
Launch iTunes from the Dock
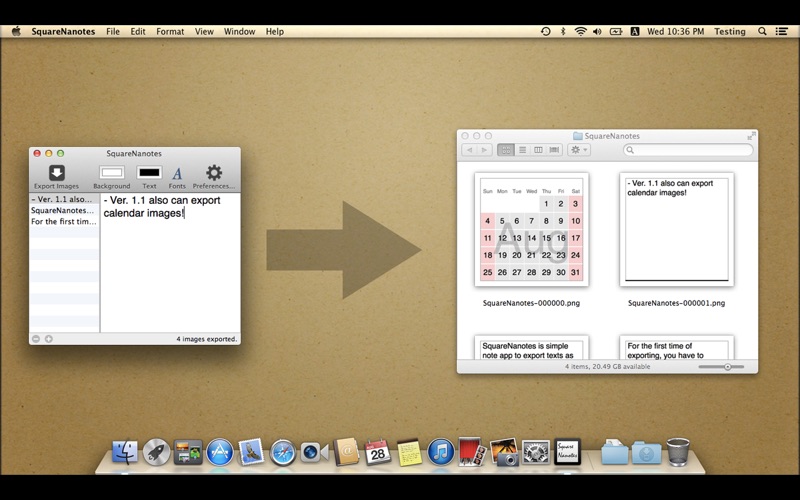pos(441,452)
